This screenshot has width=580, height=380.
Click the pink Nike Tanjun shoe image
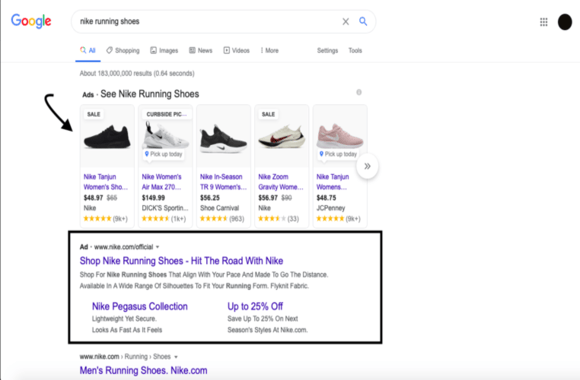(x=340, y=136)
